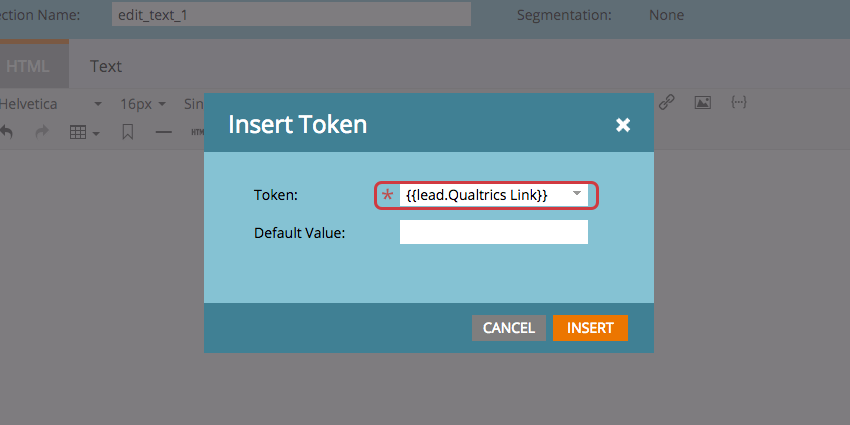Open the Token dropdown list
Viewport: 850px width, 425px height.
point(577,193)
